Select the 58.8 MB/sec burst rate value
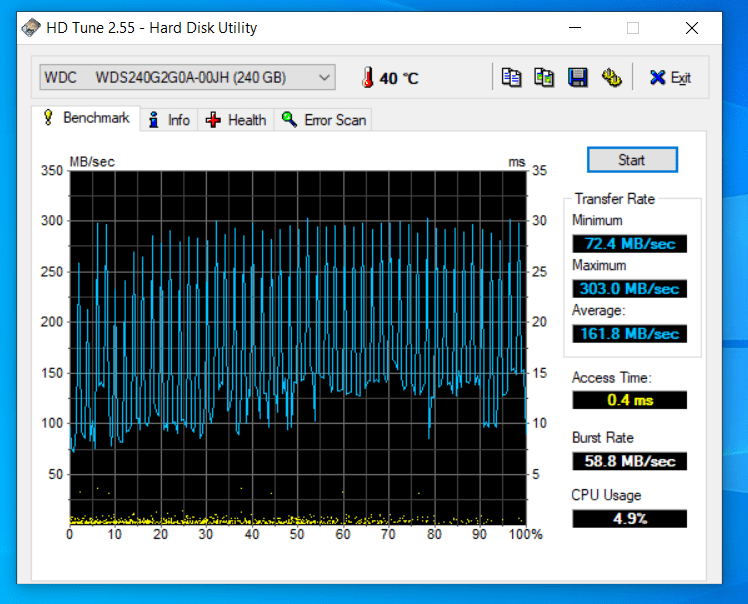This screenshot has width=748, height=604. point(630,461)
